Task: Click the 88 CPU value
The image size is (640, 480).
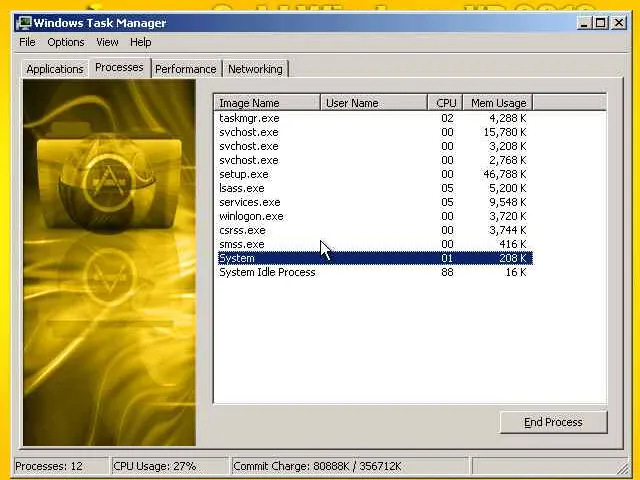Action: pyautogui.click(x=447, y=272)
